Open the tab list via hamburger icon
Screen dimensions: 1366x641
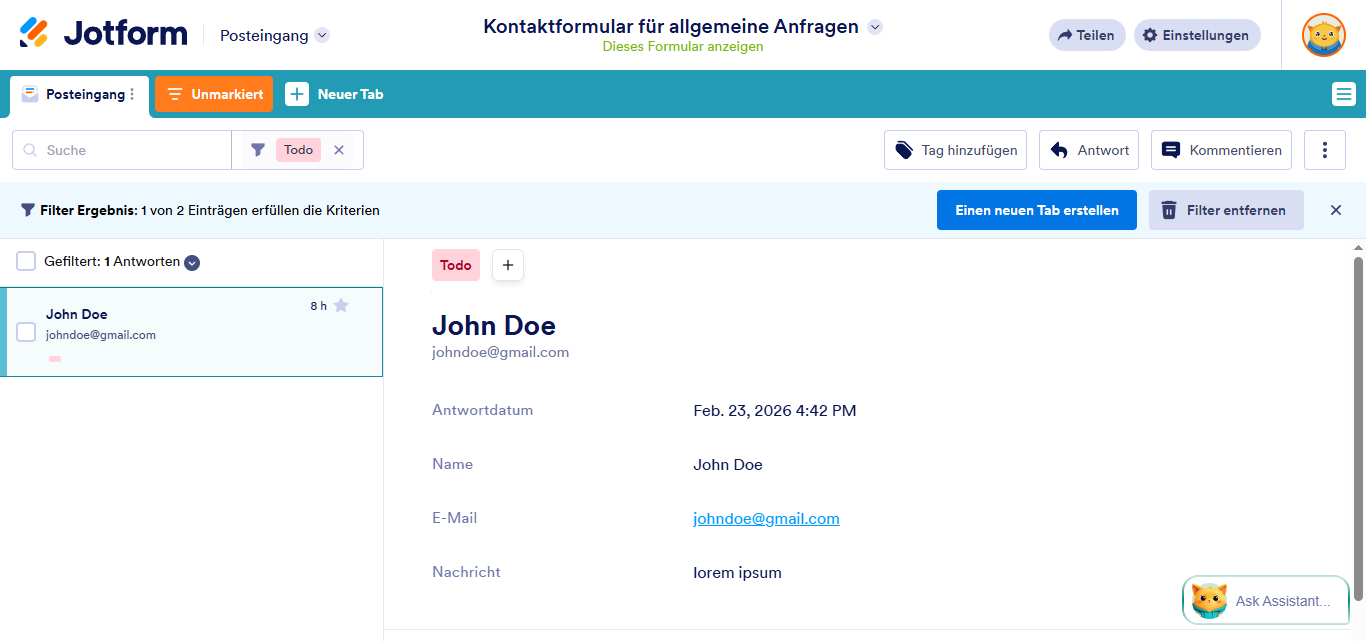click(x=1344, y=93)
